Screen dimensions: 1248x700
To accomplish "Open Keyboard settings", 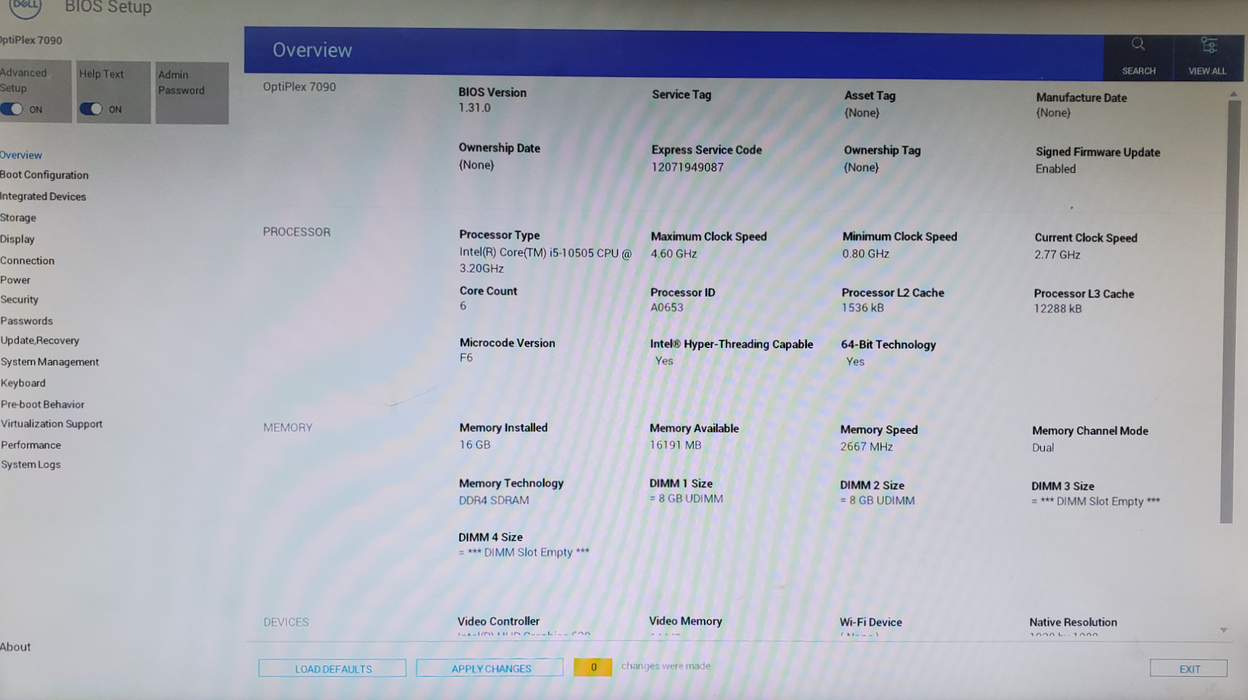I will [x=23, y=383].
